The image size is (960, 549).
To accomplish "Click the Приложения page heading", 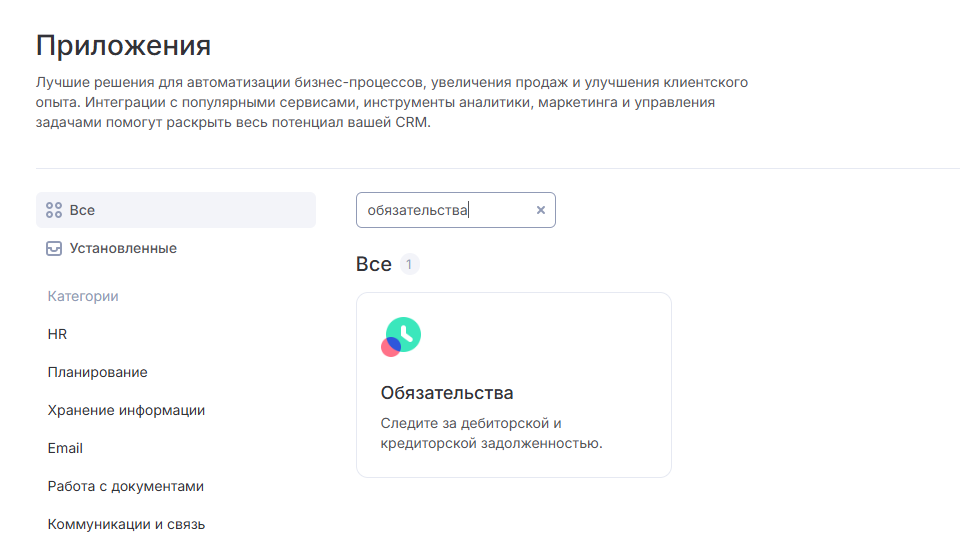I will (123, 46).
